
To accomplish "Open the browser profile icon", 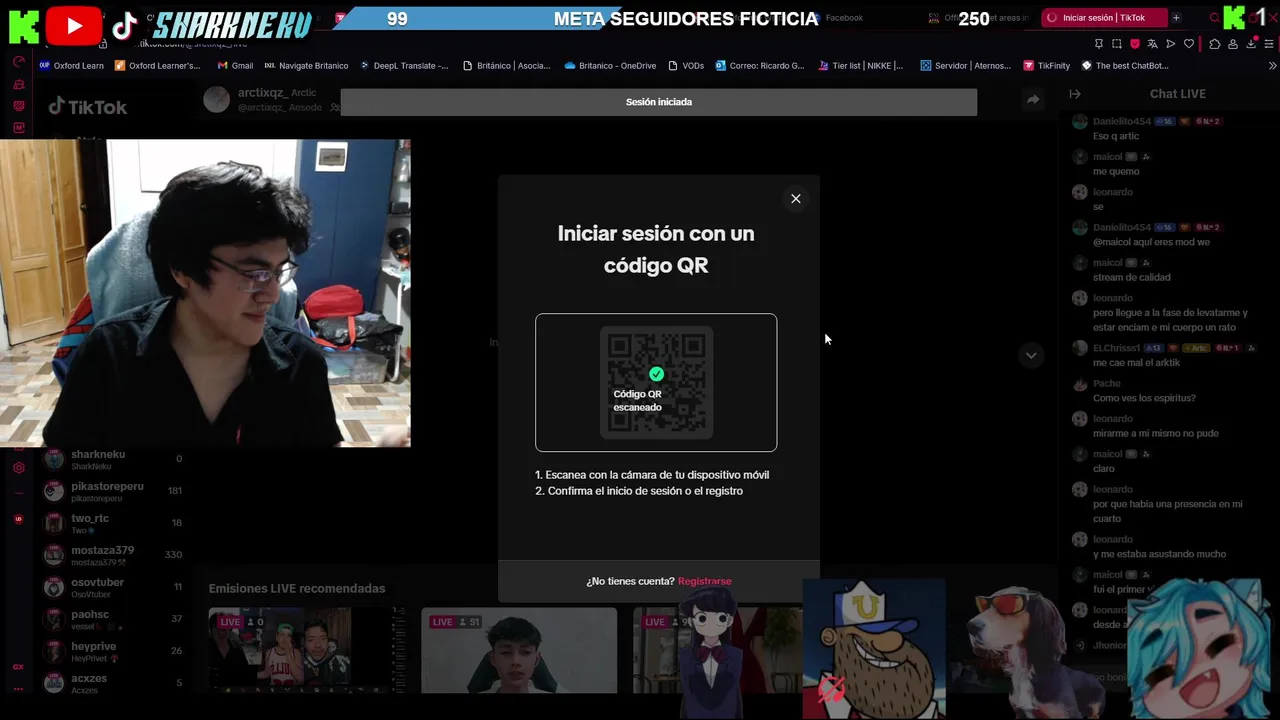I will [1233, 44].
